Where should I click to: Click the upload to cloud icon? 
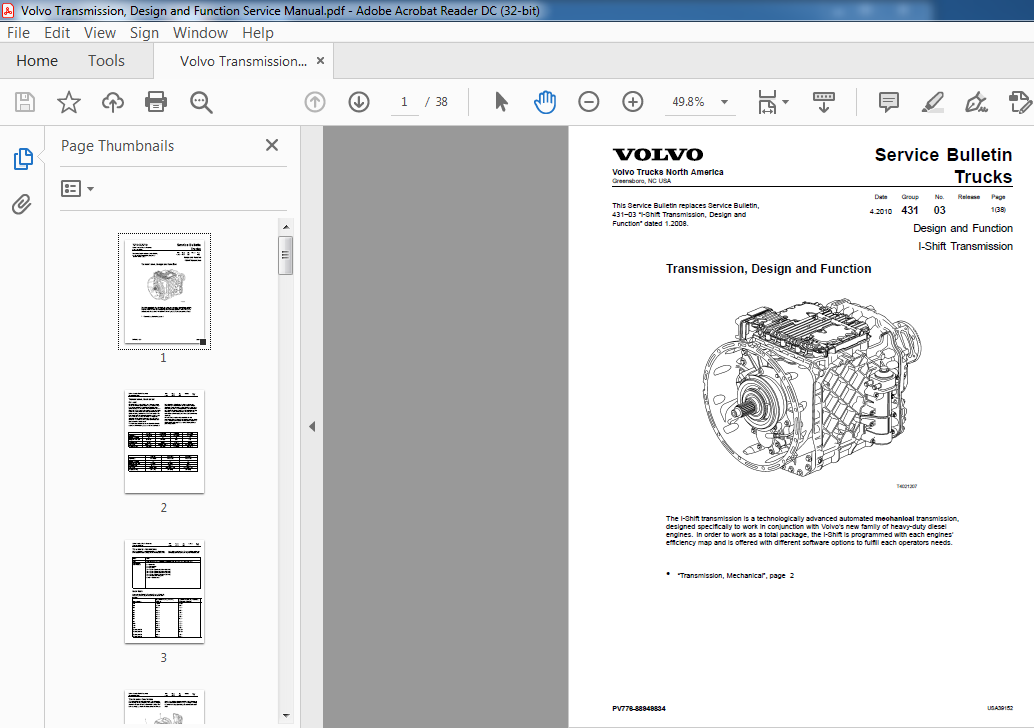[113, 102]
